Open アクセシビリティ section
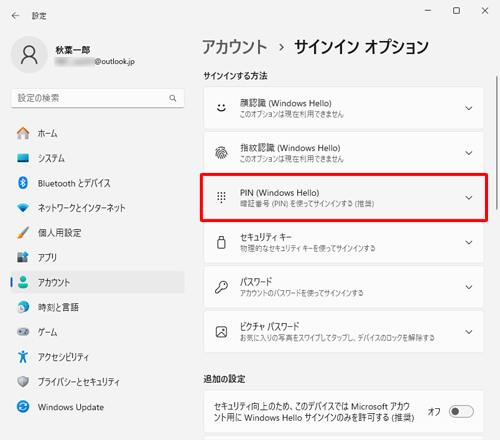 (97, 357)
